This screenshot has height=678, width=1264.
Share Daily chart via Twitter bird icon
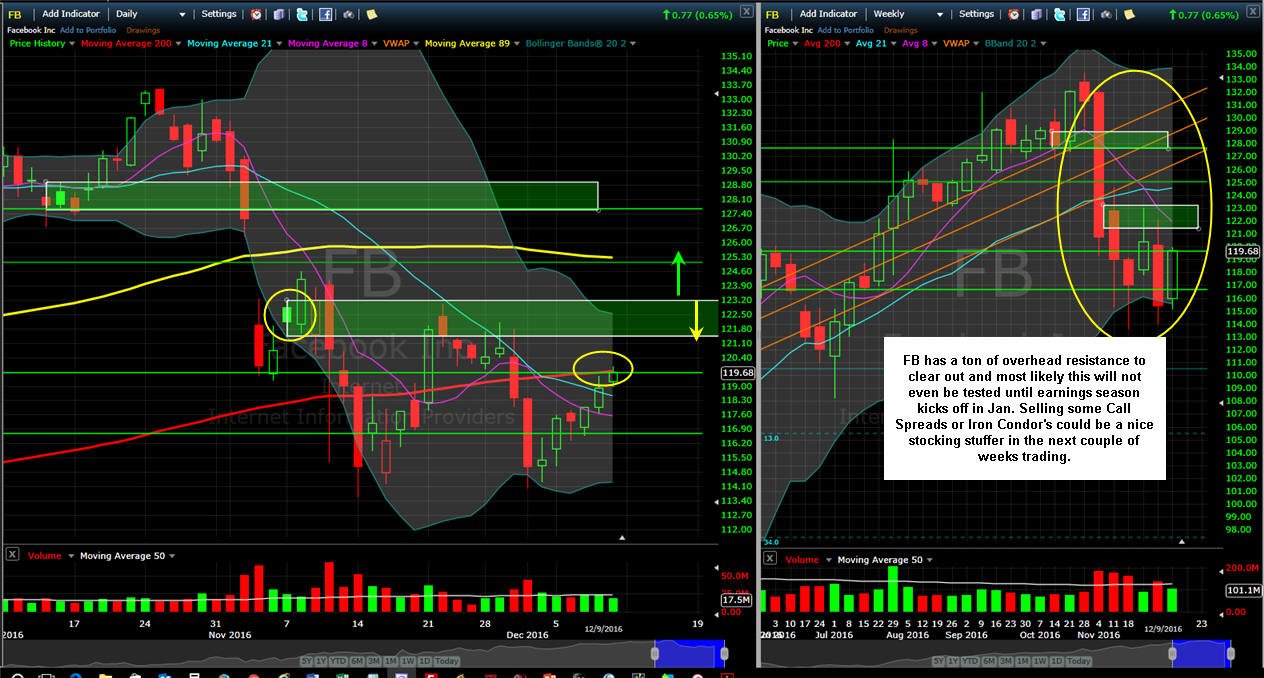pos(301,14)
